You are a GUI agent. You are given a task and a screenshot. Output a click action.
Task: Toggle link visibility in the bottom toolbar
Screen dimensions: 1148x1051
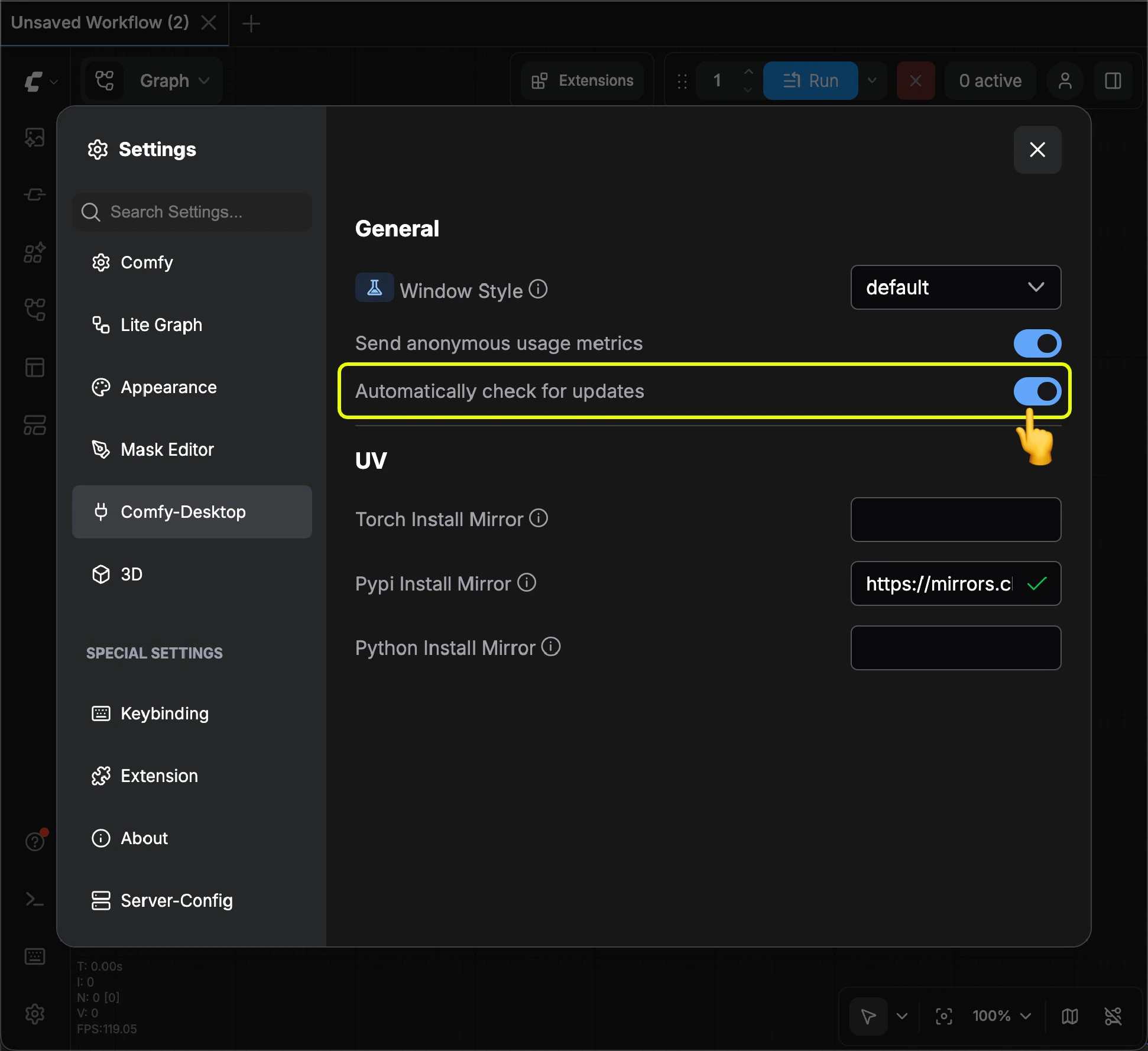click(x=1113, y=1017)
